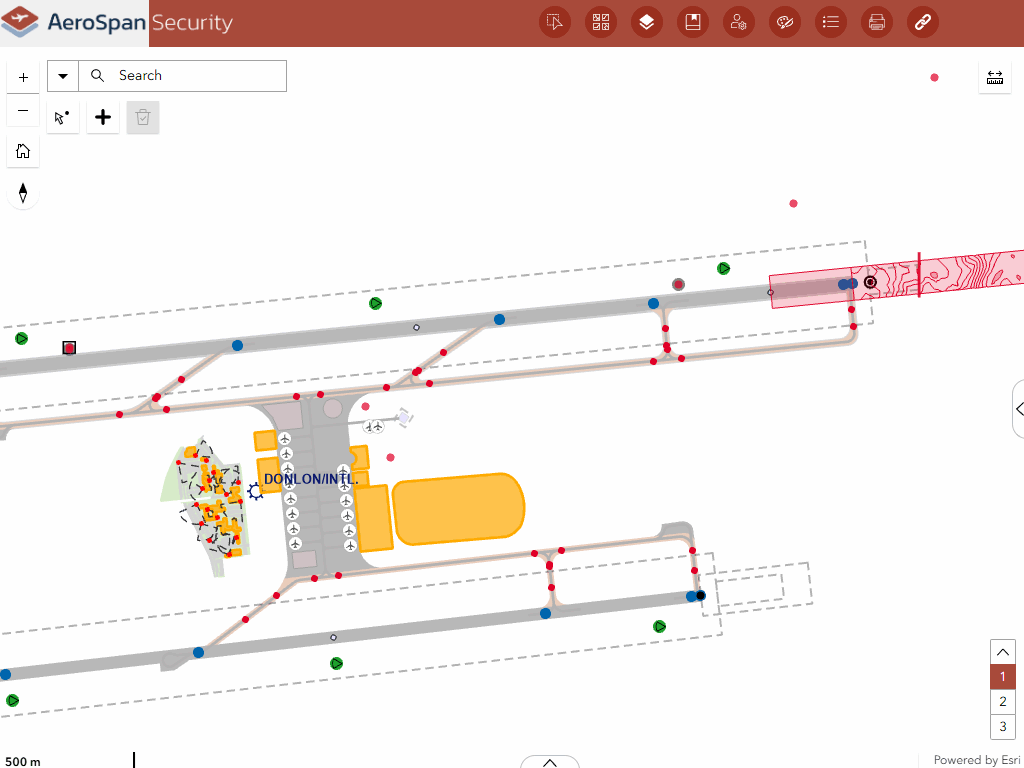
Task: Expand the collapsed side panel chevron
Action: click(x=1019, y=409)
